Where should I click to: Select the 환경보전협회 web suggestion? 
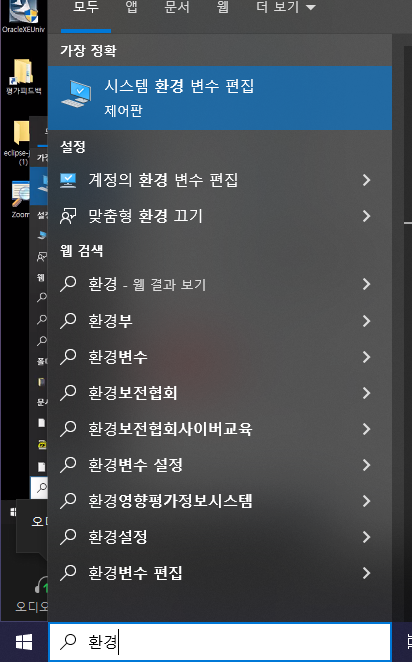point(220,393)
